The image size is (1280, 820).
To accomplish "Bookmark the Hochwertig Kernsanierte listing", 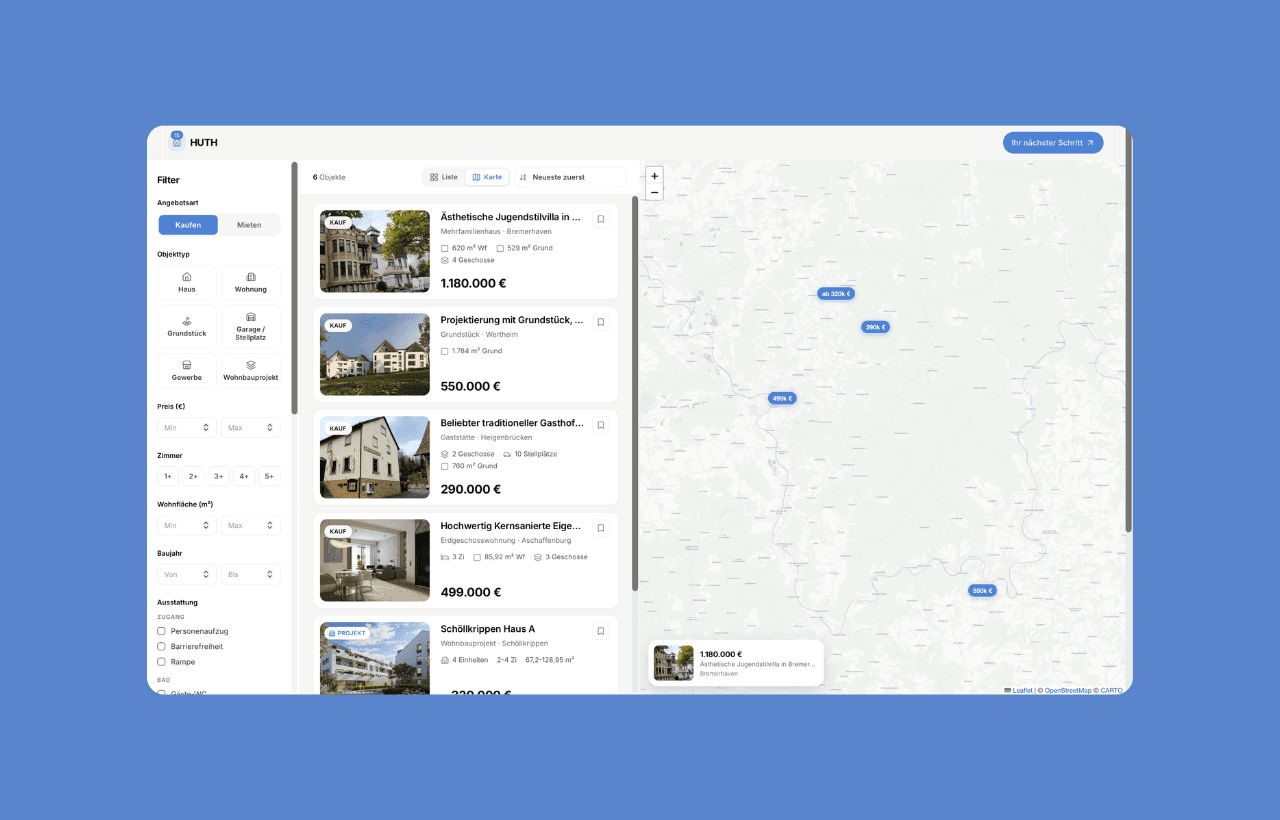I will tap(601, 528).
